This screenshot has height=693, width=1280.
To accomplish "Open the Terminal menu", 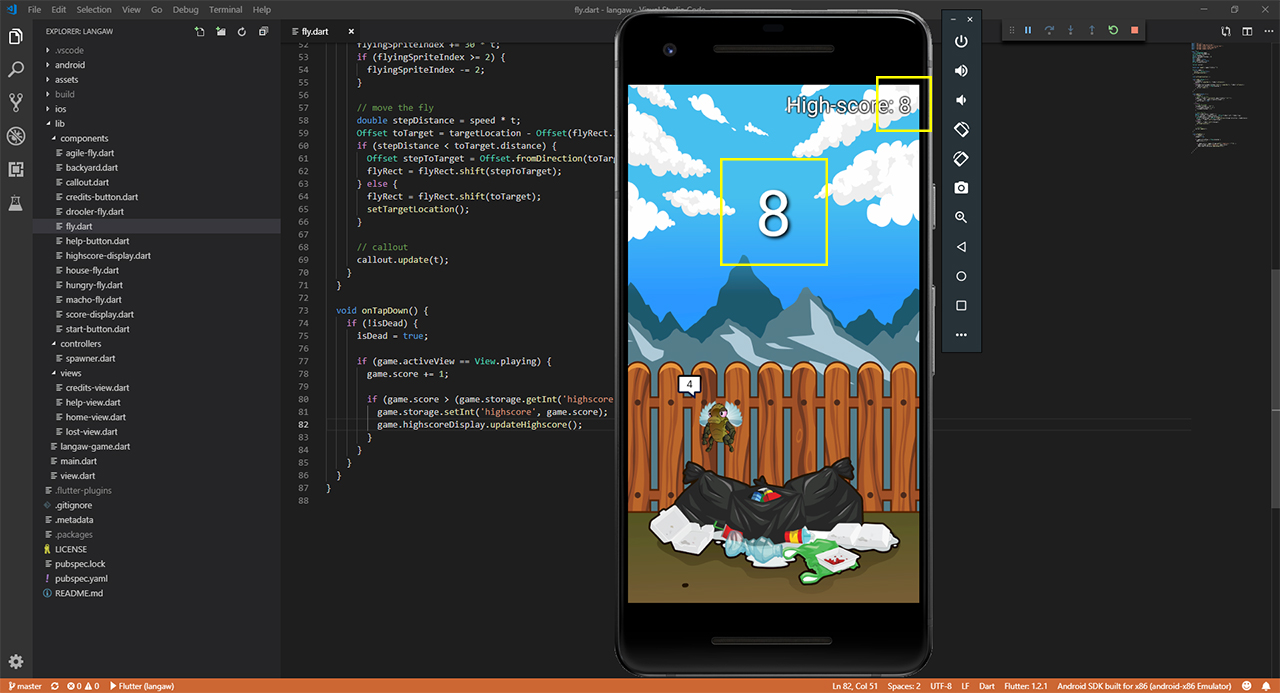I will point(225,10).
